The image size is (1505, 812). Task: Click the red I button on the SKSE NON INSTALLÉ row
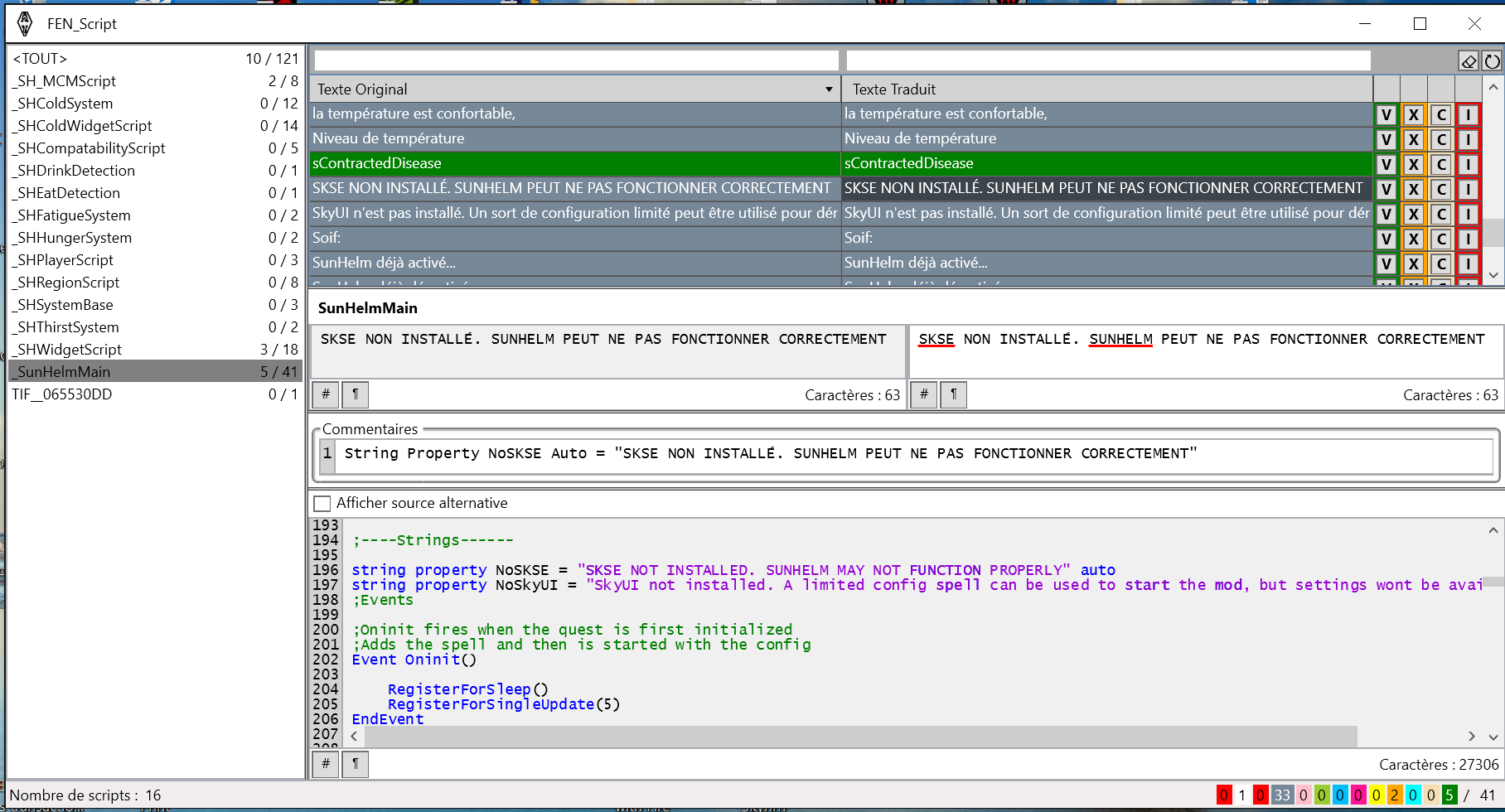click(1469, 190)
